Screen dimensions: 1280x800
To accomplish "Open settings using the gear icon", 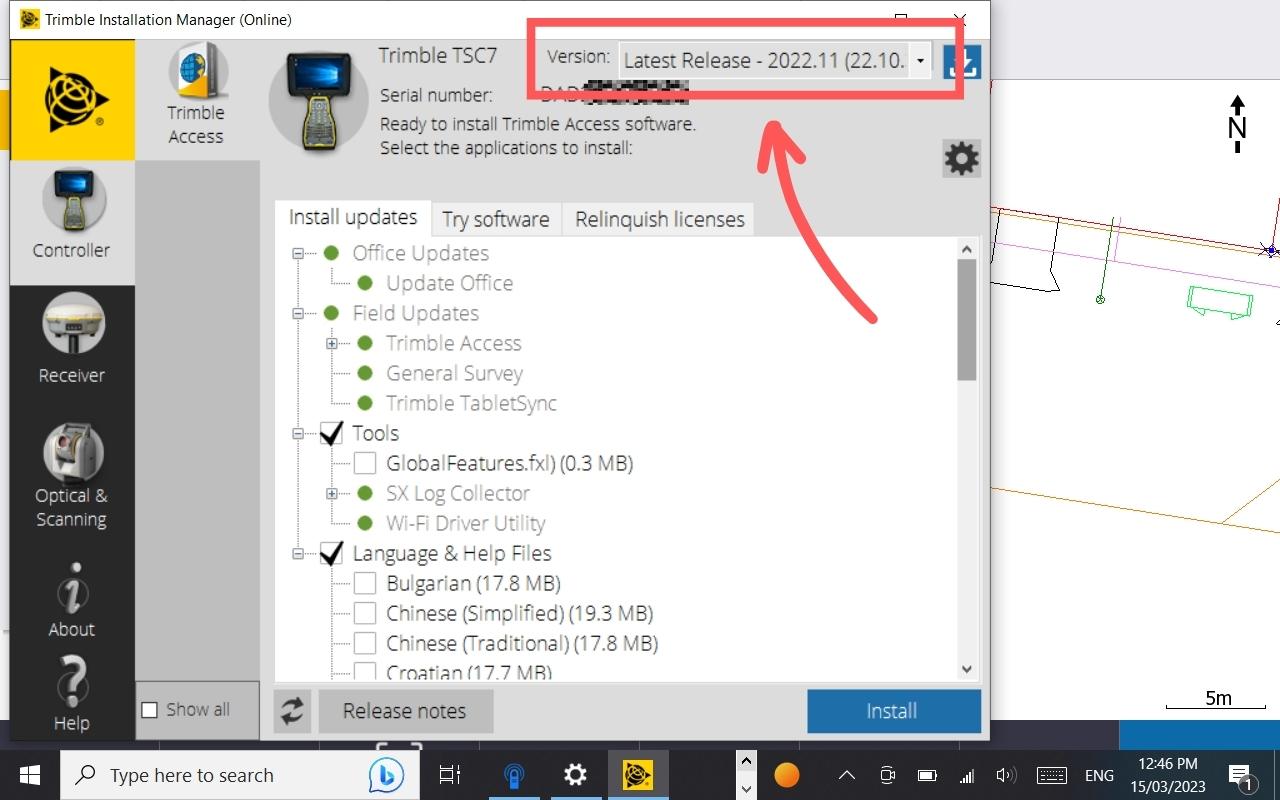I will pos(962,158).
